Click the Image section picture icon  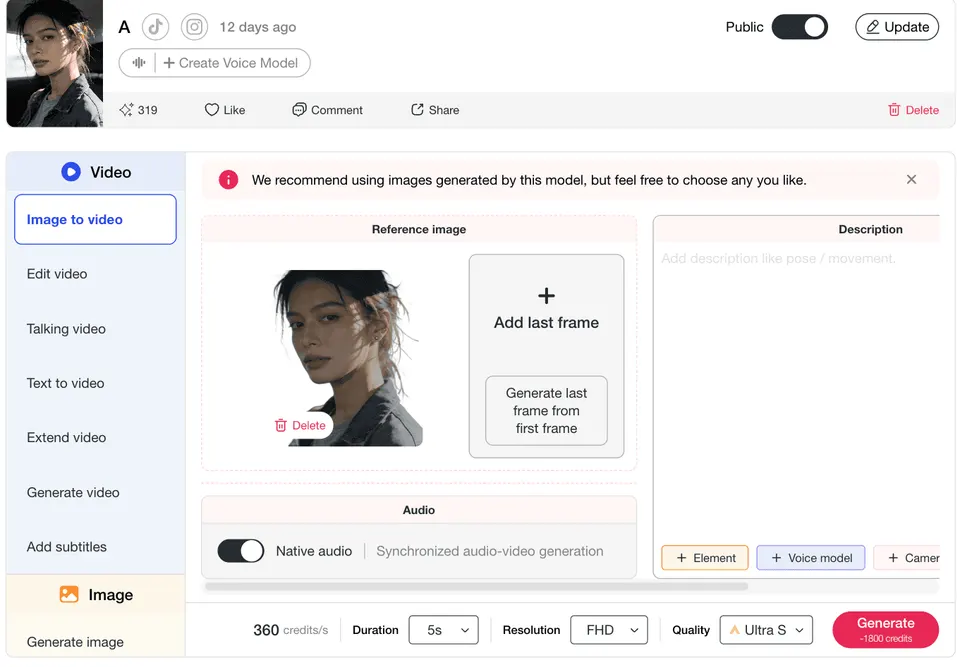coord(69,594)
